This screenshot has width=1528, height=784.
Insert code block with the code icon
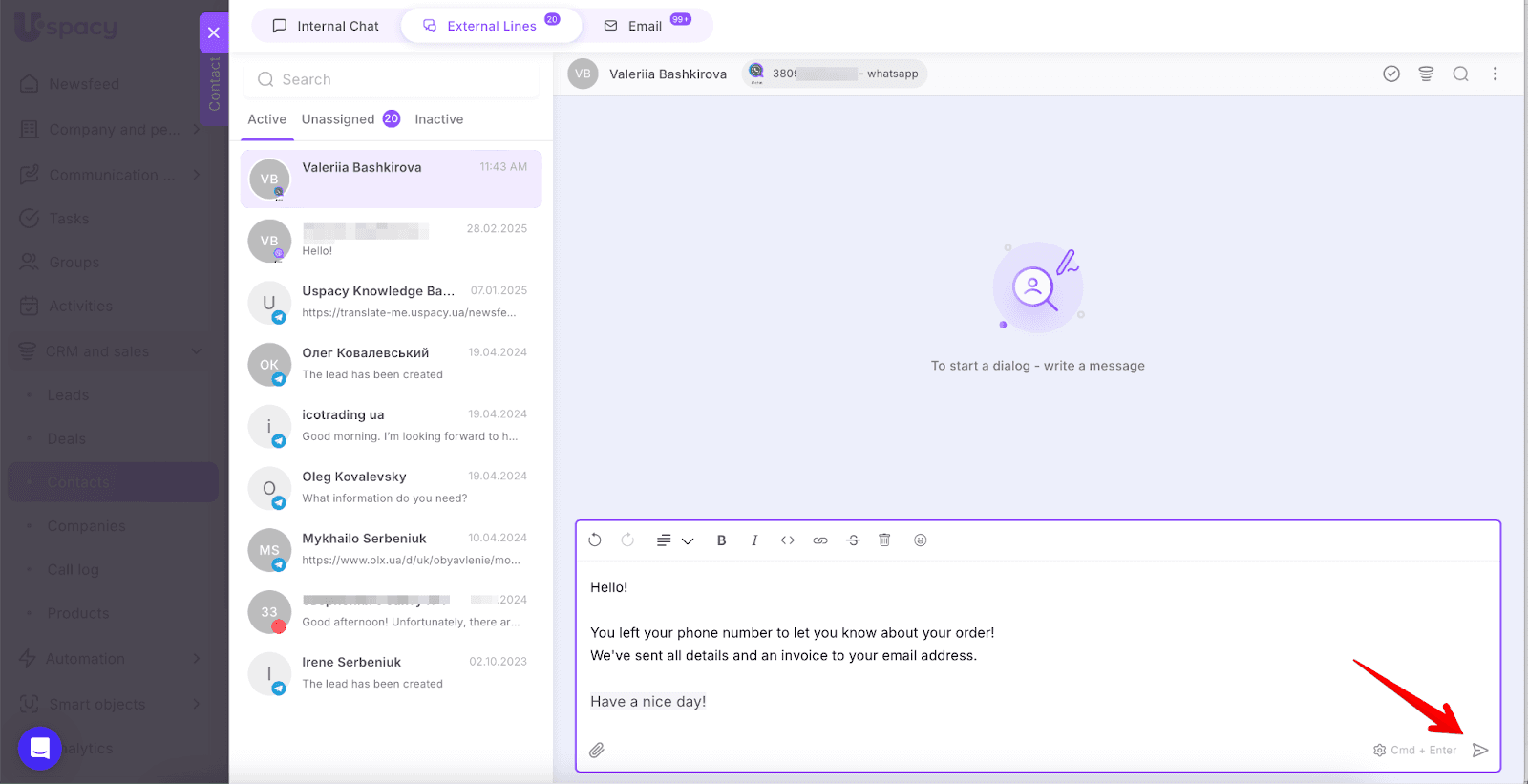pos(787,540)
